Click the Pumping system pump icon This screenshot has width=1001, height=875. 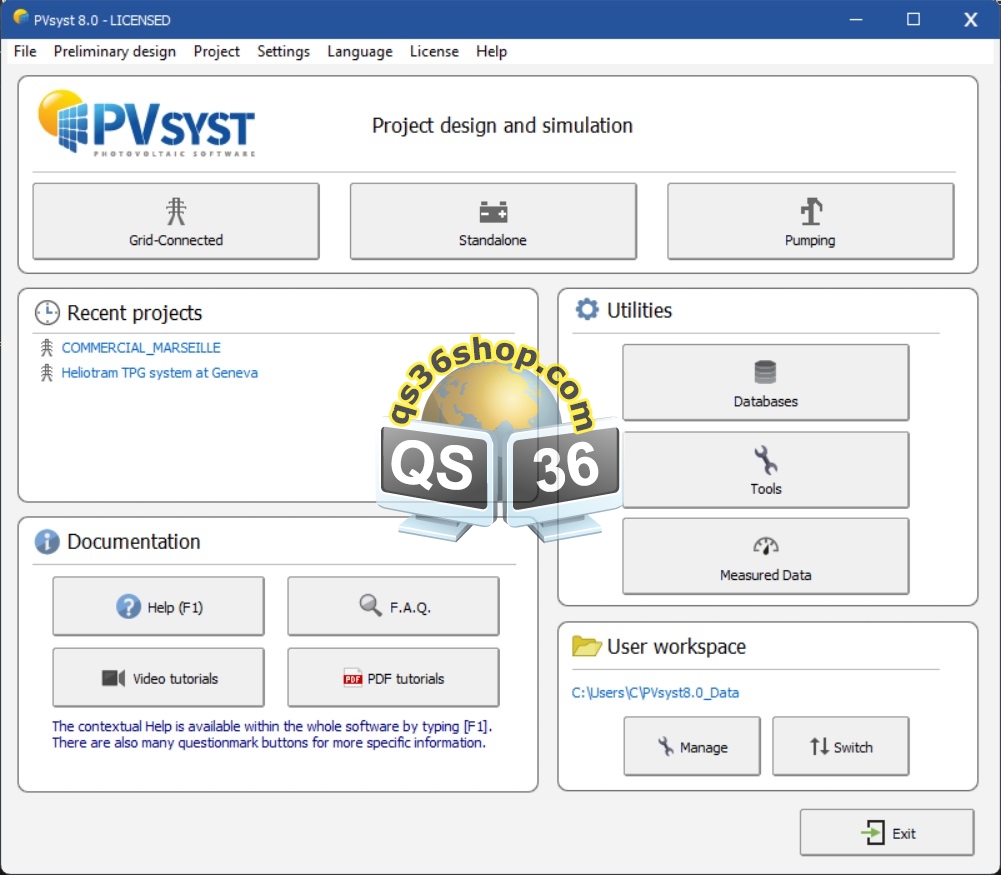[x=811, y=211]
